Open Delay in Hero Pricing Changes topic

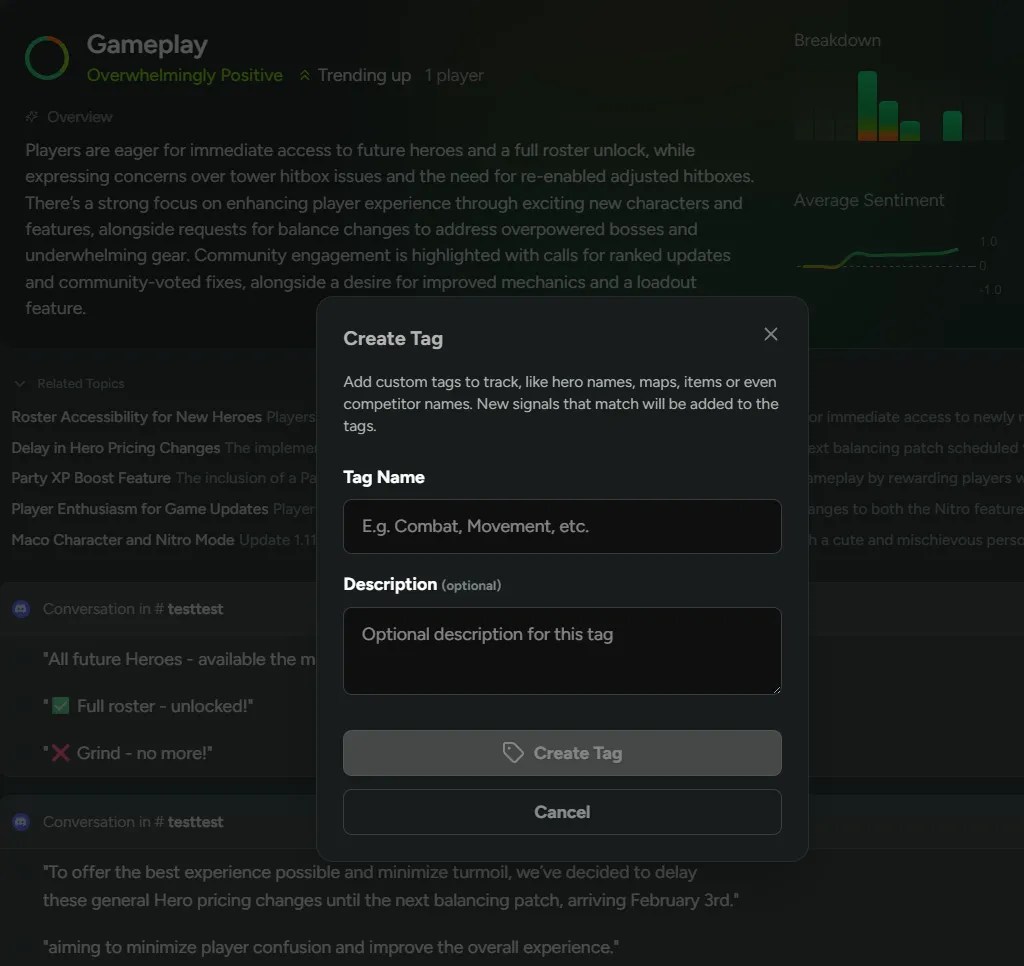(x=116, y=448)
